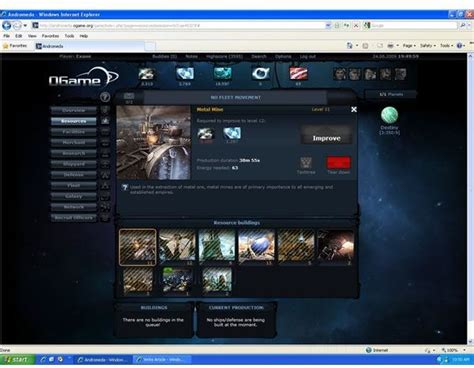Click the browser stop X icon

pyautogui.click(x=356, y=25)
